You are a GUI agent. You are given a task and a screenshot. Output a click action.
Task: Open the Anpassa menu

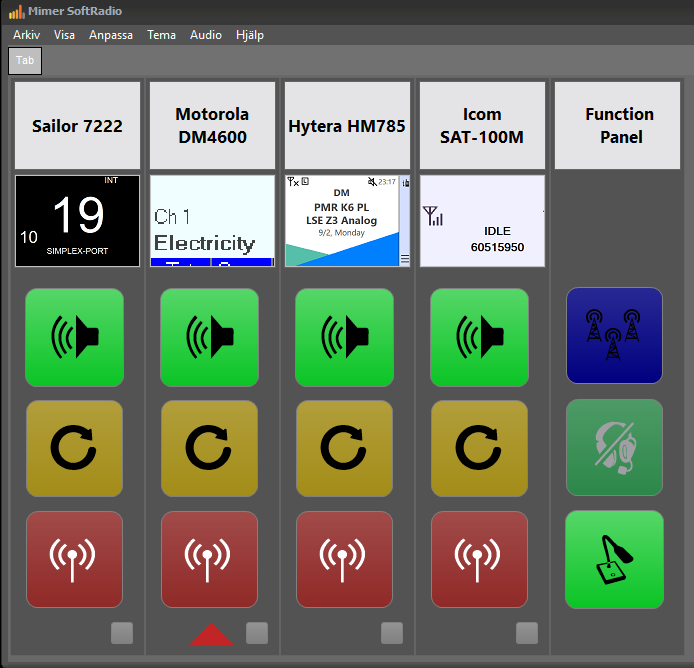[111, 35]
